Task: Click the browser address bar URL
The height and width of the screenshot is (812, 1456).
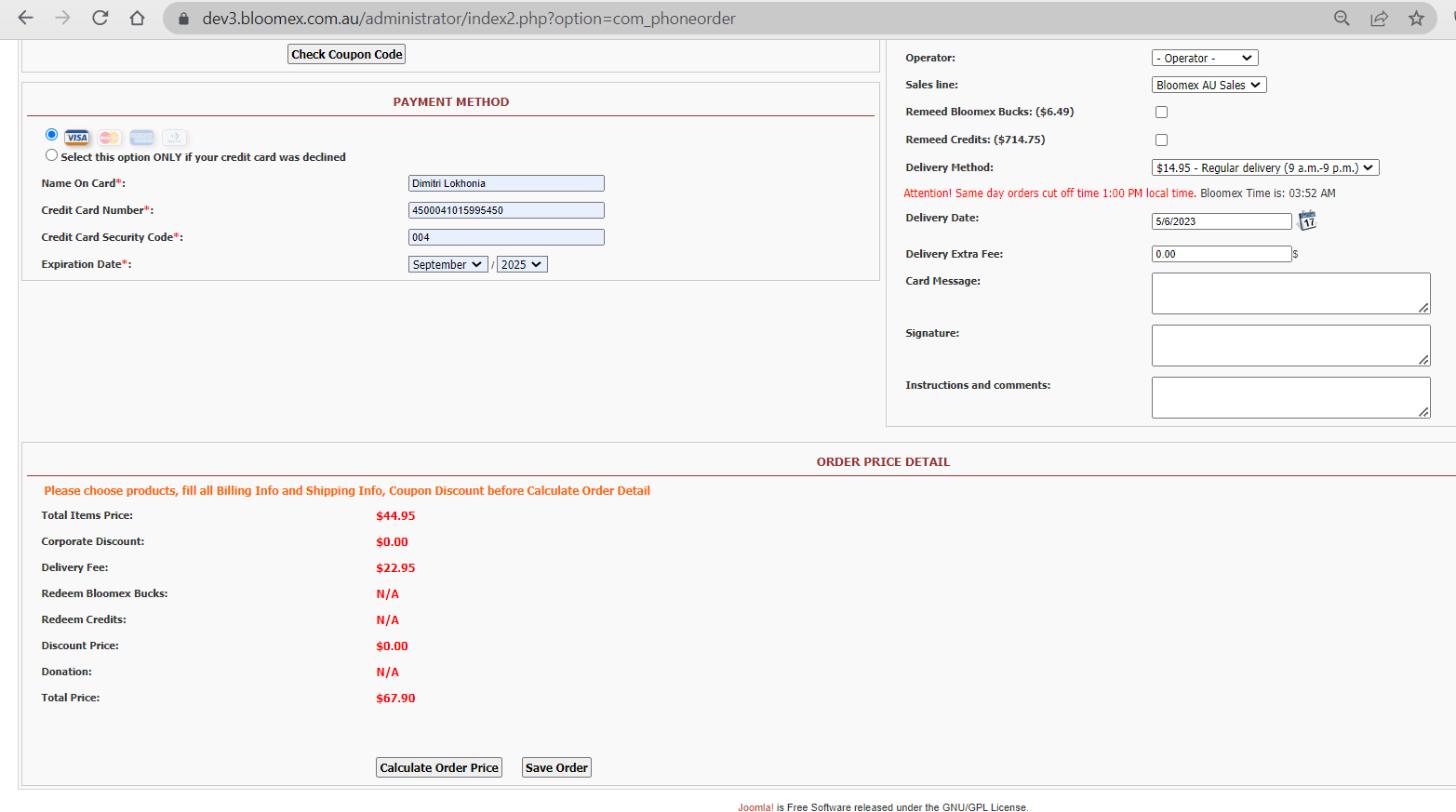Action: pyautogui.click(x=469, y=19)
